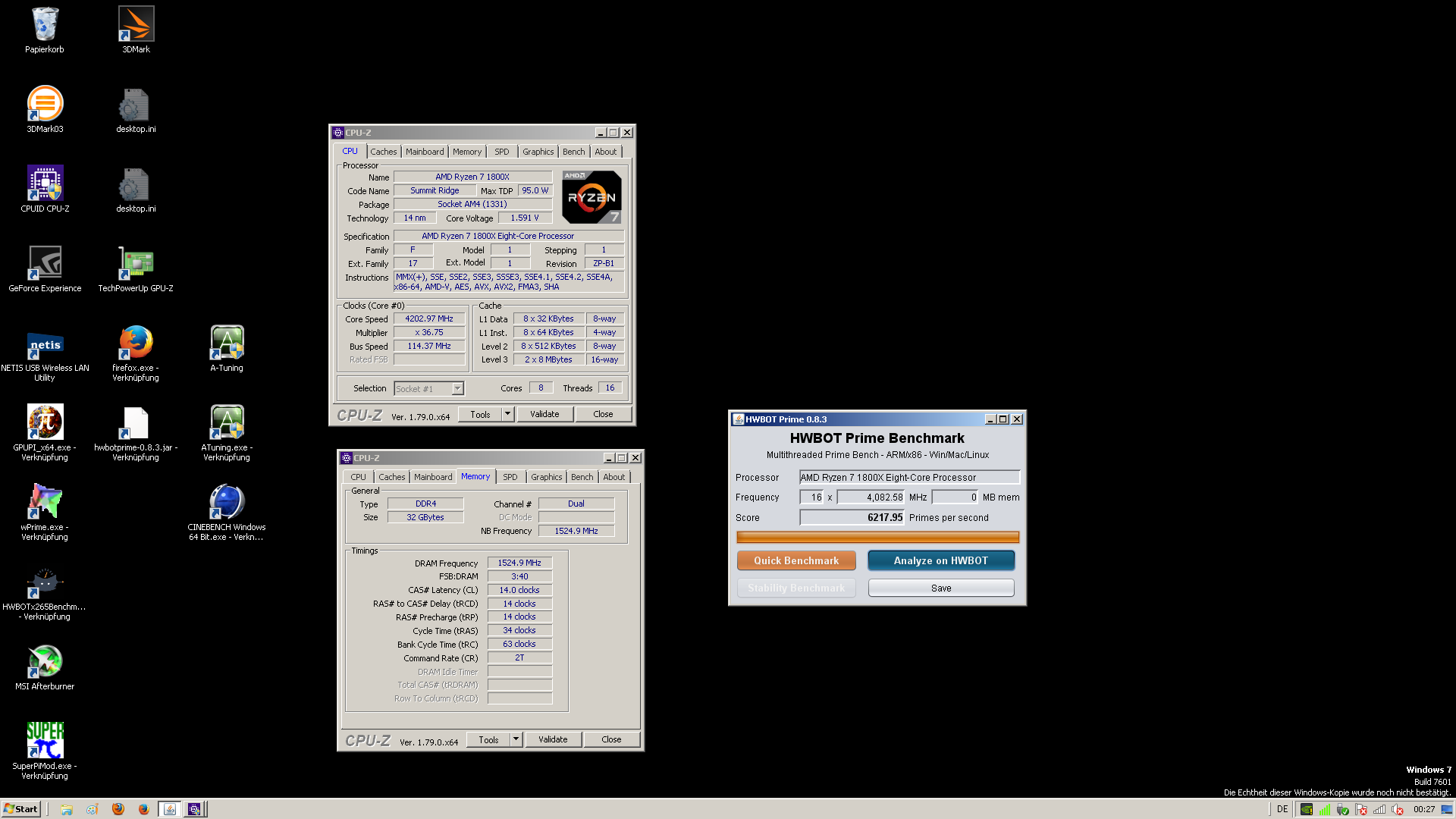
Task: Select the wPrime.exe shortcut icon
Action: point(45,513)
